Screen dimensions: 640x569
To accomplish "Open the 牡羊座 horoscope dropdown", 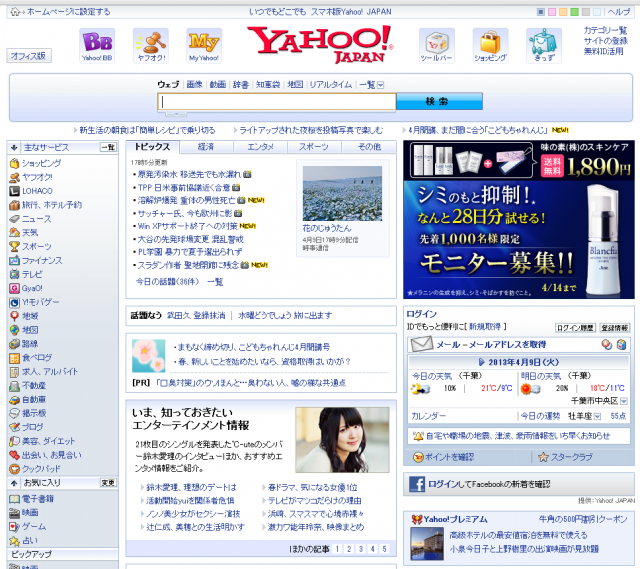I will [597, 416].
